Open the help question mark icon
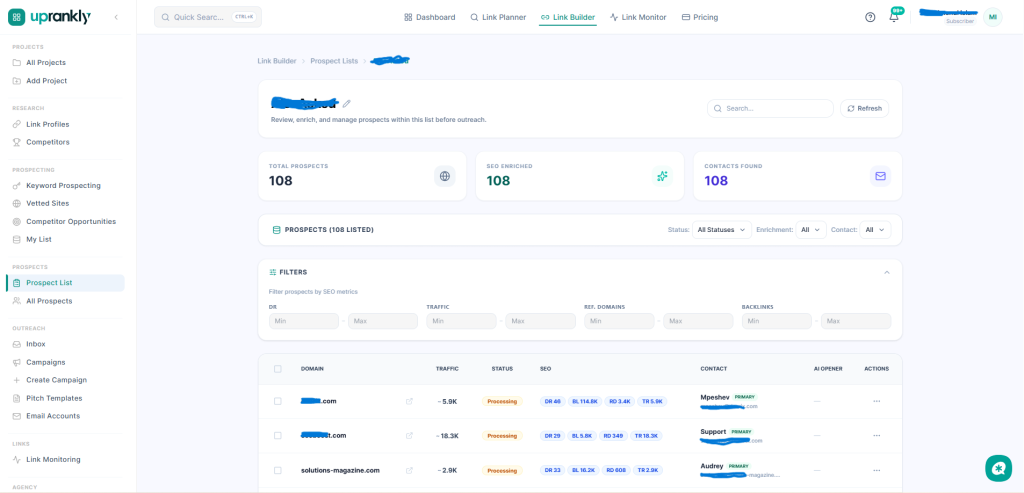The width and height of the screenshot is (1024, 493). pos(870,18)
